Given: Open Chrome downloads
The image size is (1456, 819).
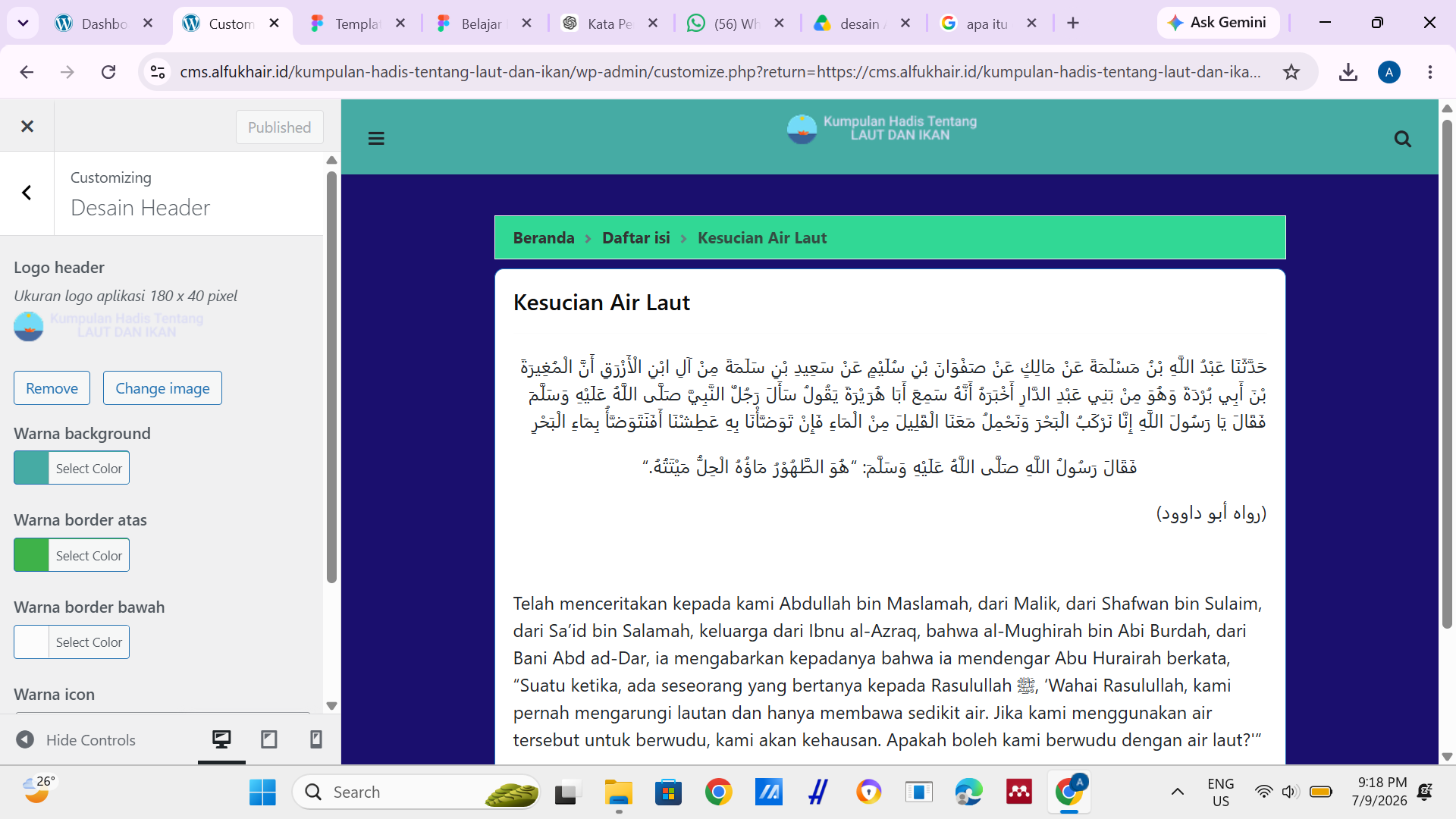Looking at the screenshot, I should [x=1348, y=72].
